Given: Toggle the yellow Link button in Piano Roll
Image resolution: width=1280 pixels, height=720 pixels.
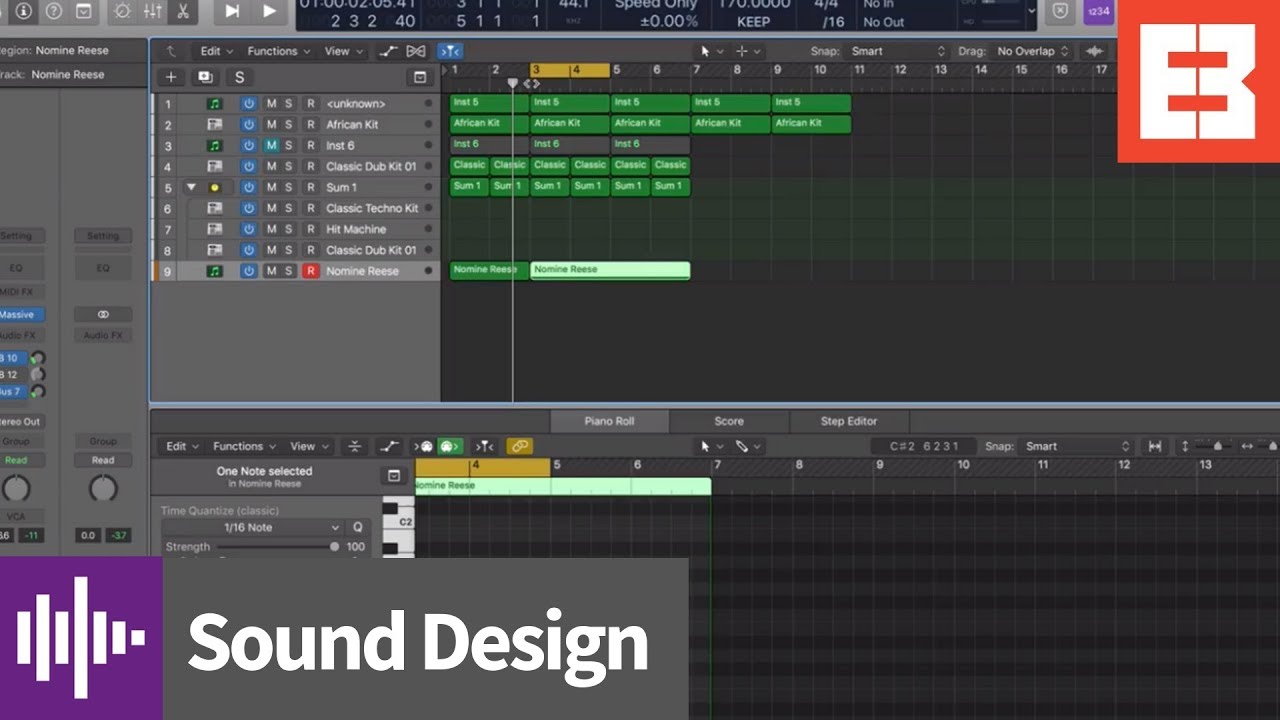Looking at the screenshot, I should coord(519,446).
